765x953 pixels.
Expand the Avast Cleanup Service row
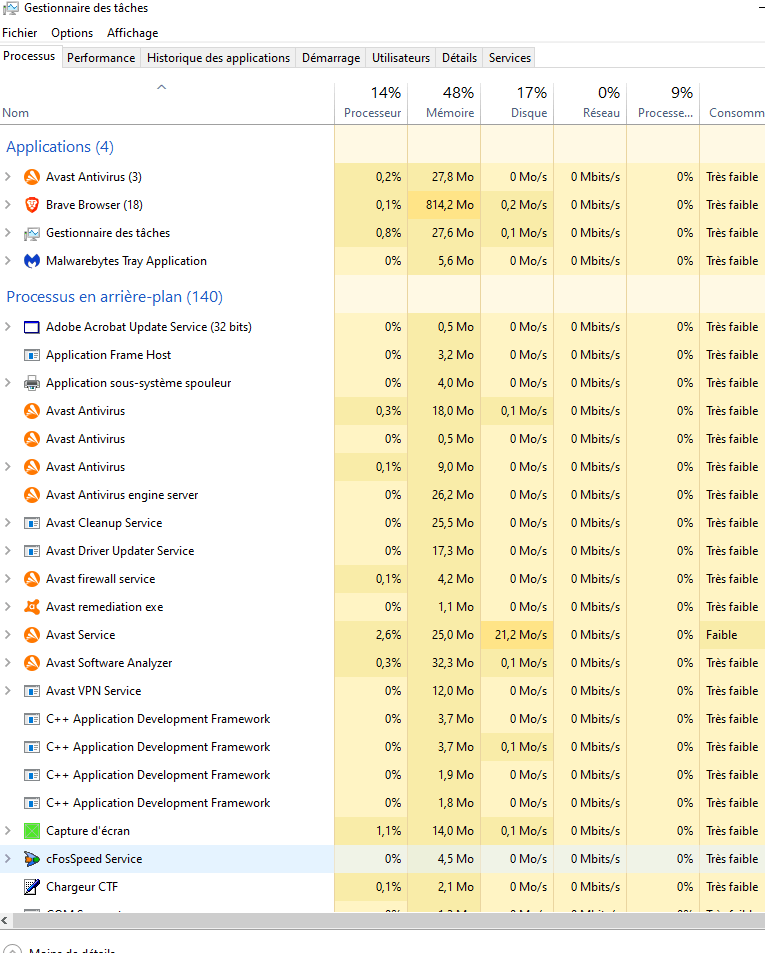(x=7, y=523)
